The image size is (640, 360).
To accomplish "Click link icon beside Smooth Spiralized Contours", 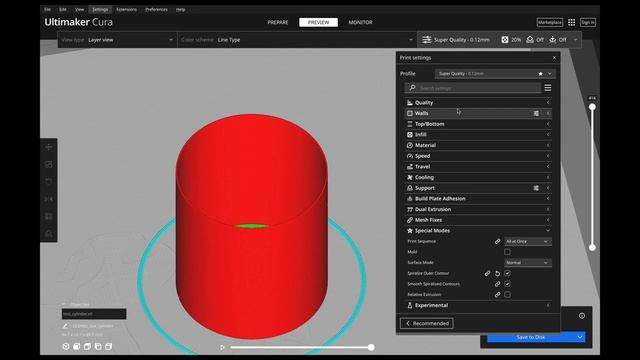I will [497, 284].
